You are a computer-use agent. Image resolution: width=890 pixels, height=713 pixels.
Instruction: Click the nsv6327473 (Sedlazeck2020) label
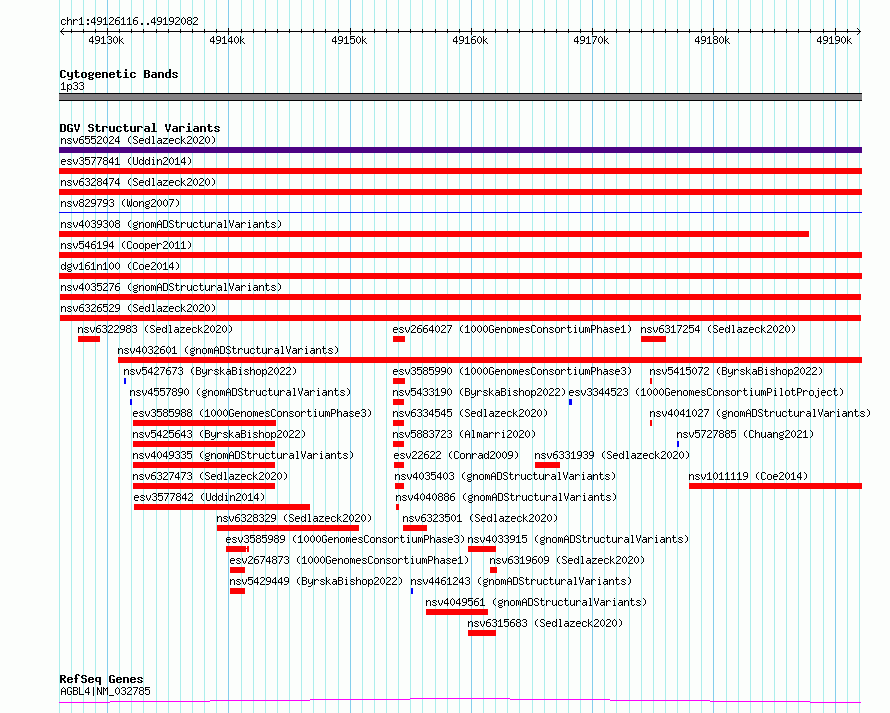(210, 476)
